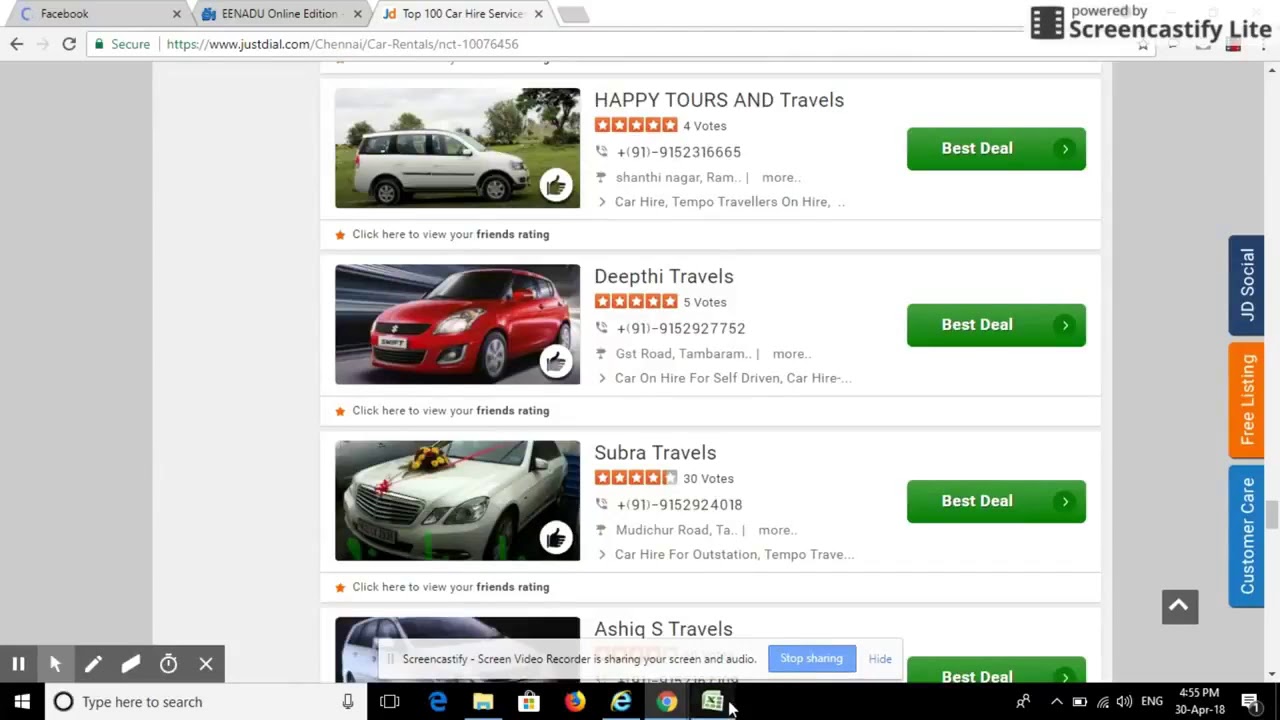Click star rating of Subra Travels
This screenshot has height=720, width=1280.
[x=636, y=478]
